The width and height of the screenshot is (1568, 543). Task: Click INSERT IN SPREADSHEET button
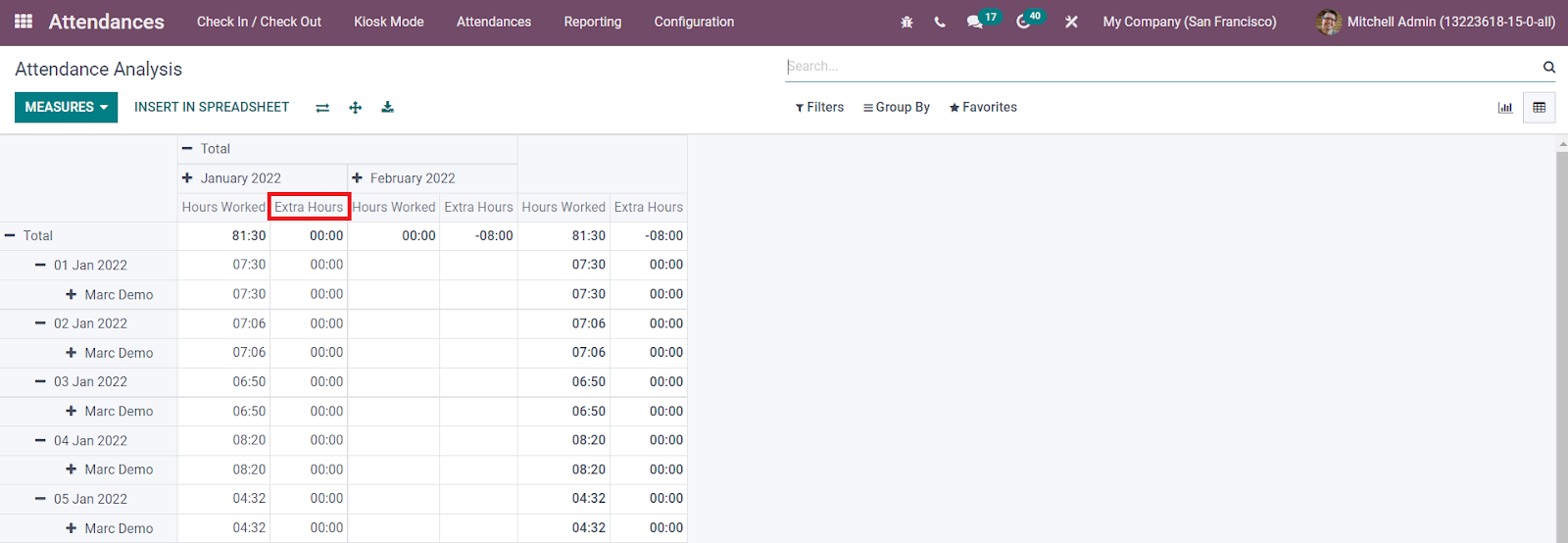pyautogui.click(x=212, y=107)
